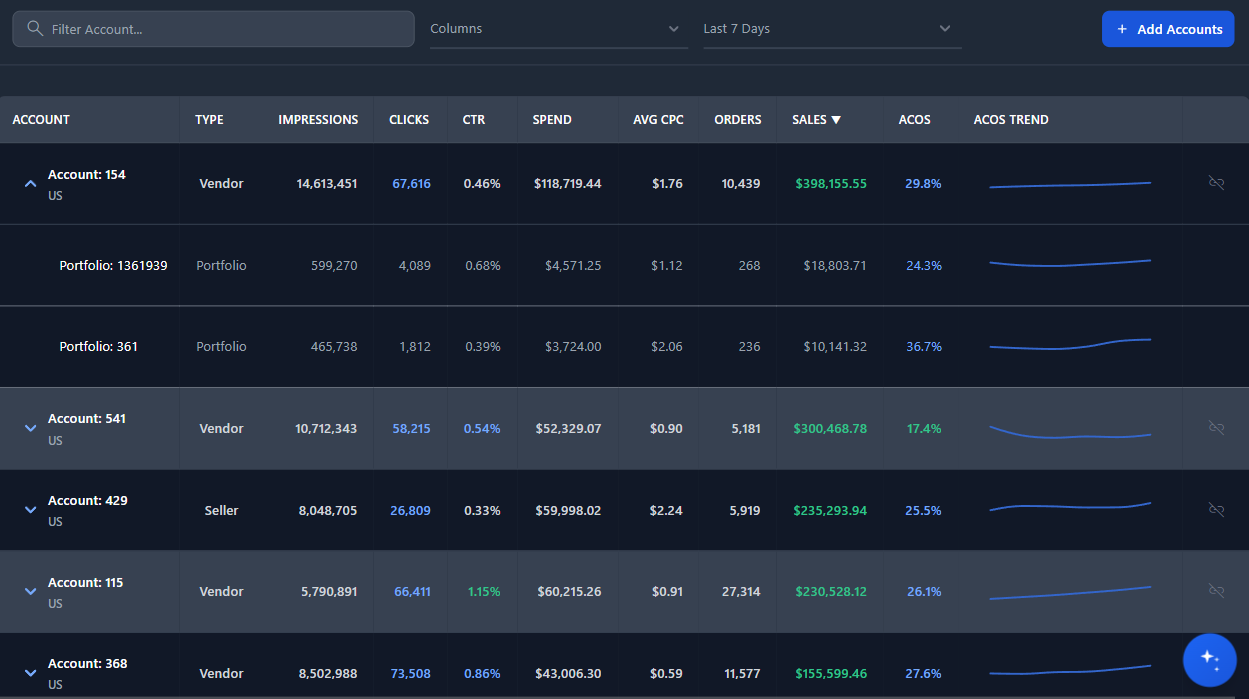1249x699 pixels.
Task: Click the Filter Account search field
Action: click(225, 29)
